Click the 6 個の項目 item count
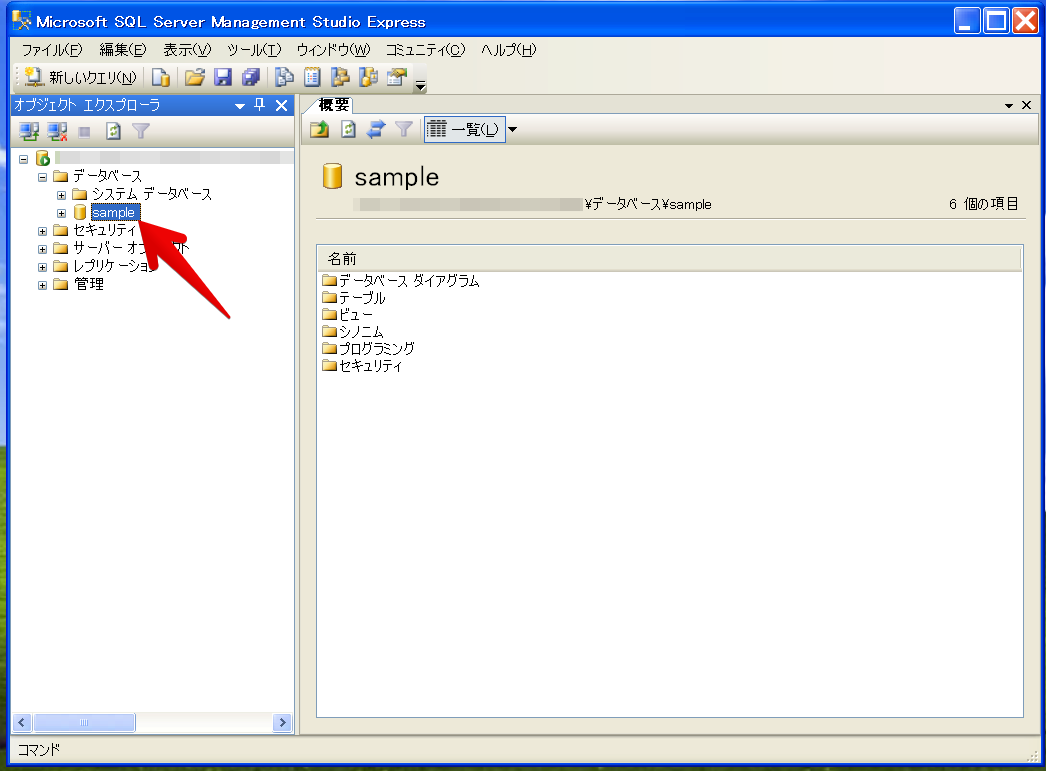Image resolution: width=1046 pixels, height=771 pixels. 984,204
